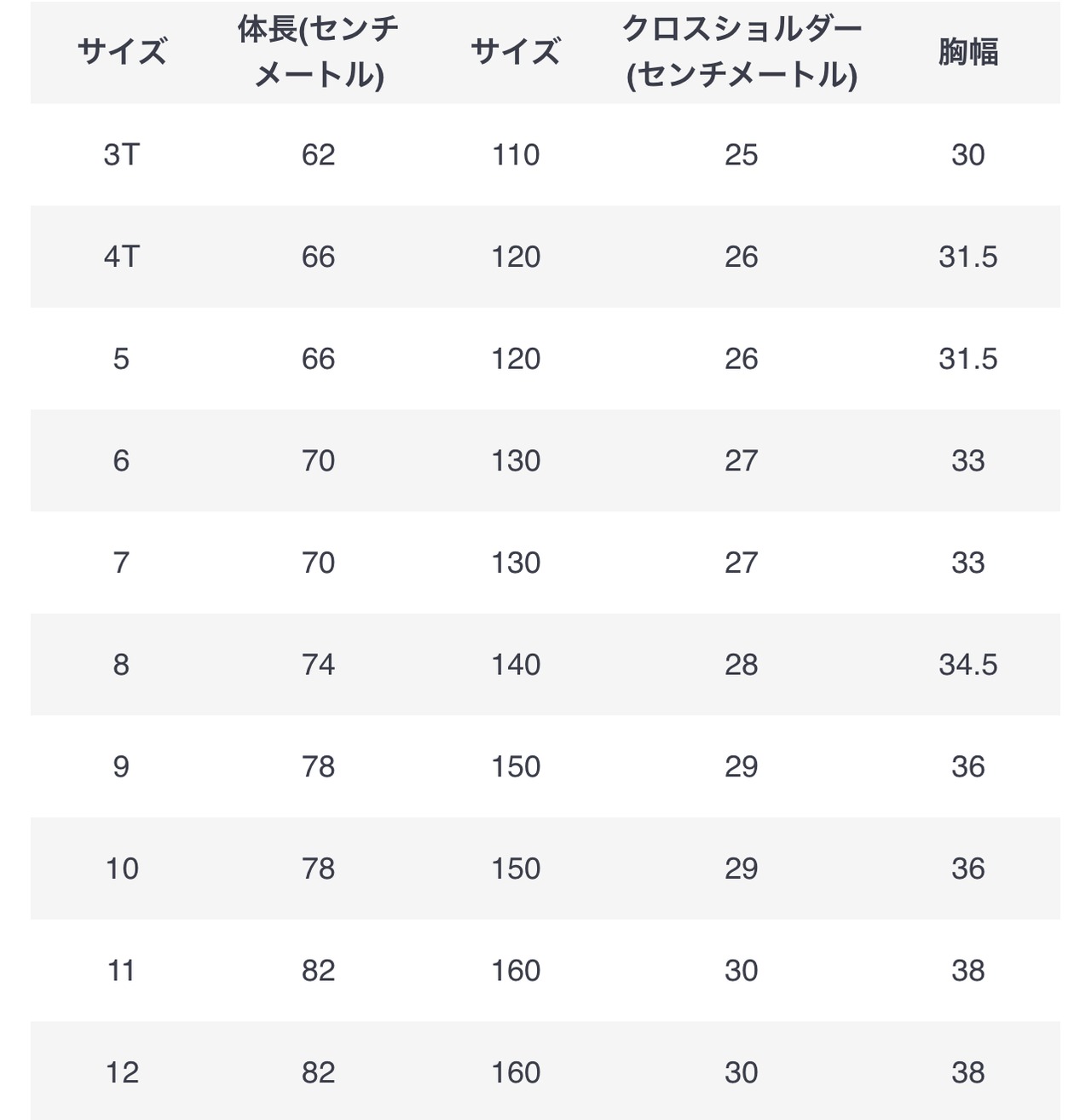Click the size 8 row label
The height and width of the screenshot is (1120, 1091).
(x=121, y=665)
